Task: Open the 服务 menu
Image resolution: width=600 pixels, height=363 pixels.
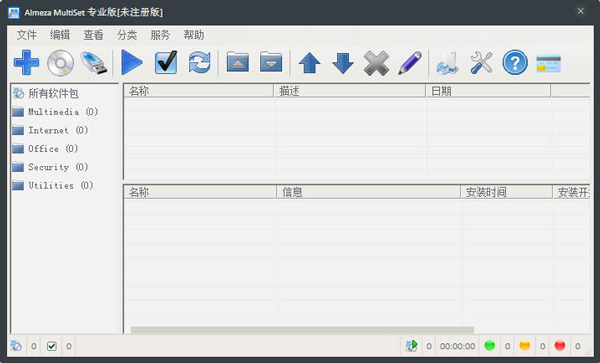Action: point(160,35)
